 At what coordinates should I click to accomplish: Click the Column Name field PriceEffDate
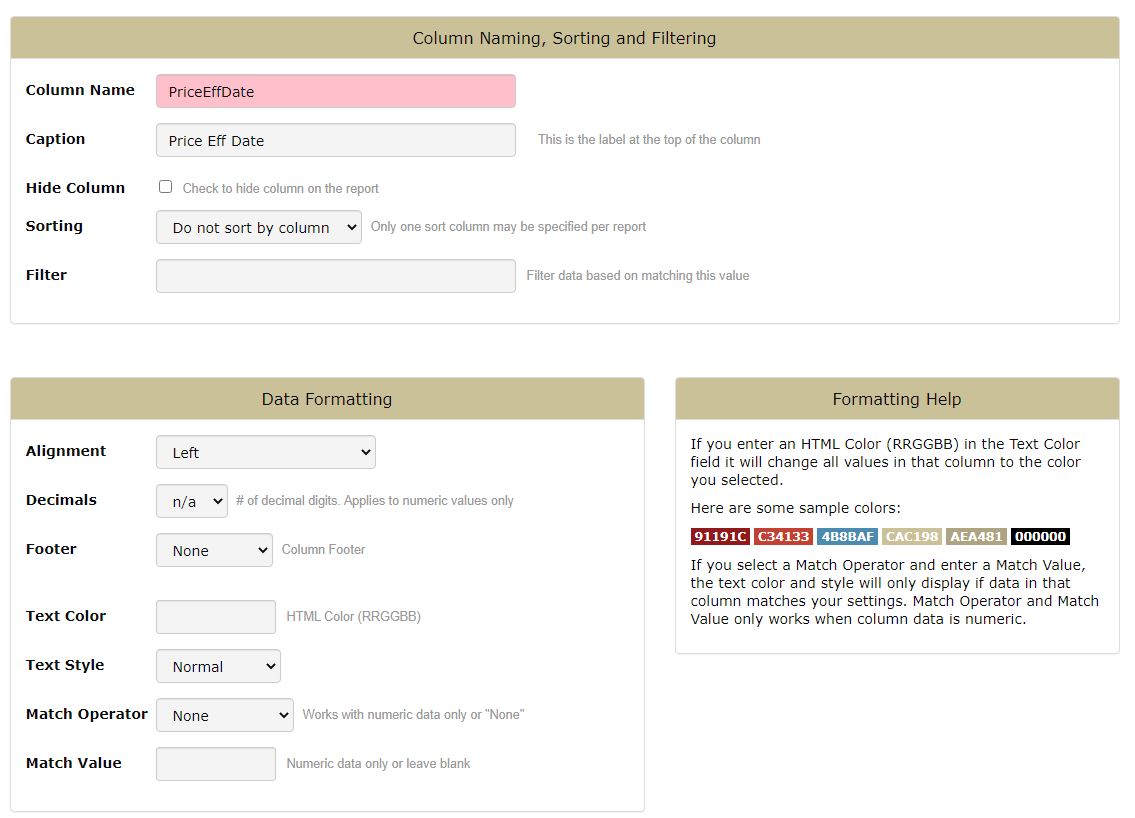(336, 91)
